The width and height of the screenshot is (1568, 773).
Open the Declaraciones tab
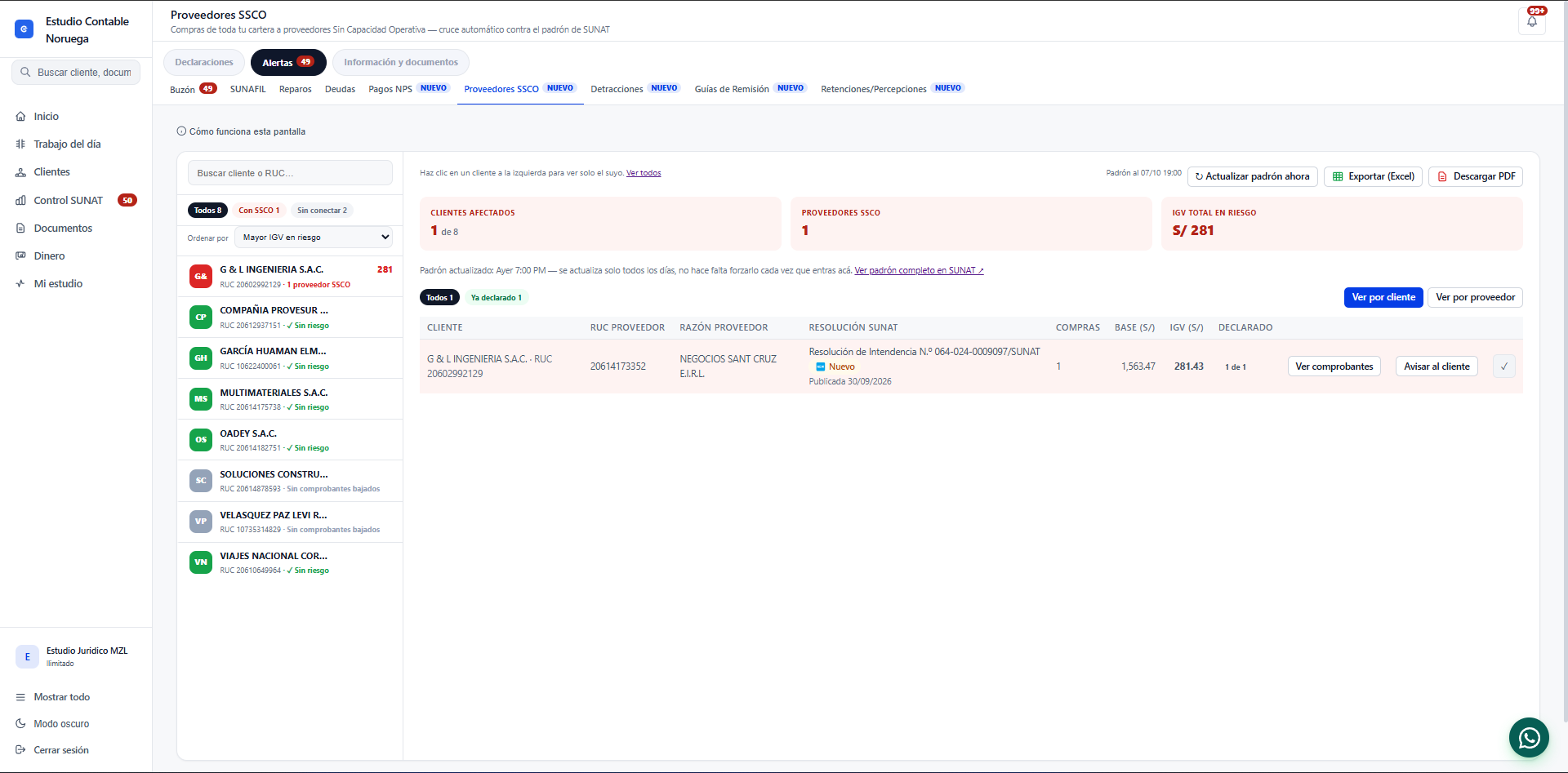click(x=204, y=63)
